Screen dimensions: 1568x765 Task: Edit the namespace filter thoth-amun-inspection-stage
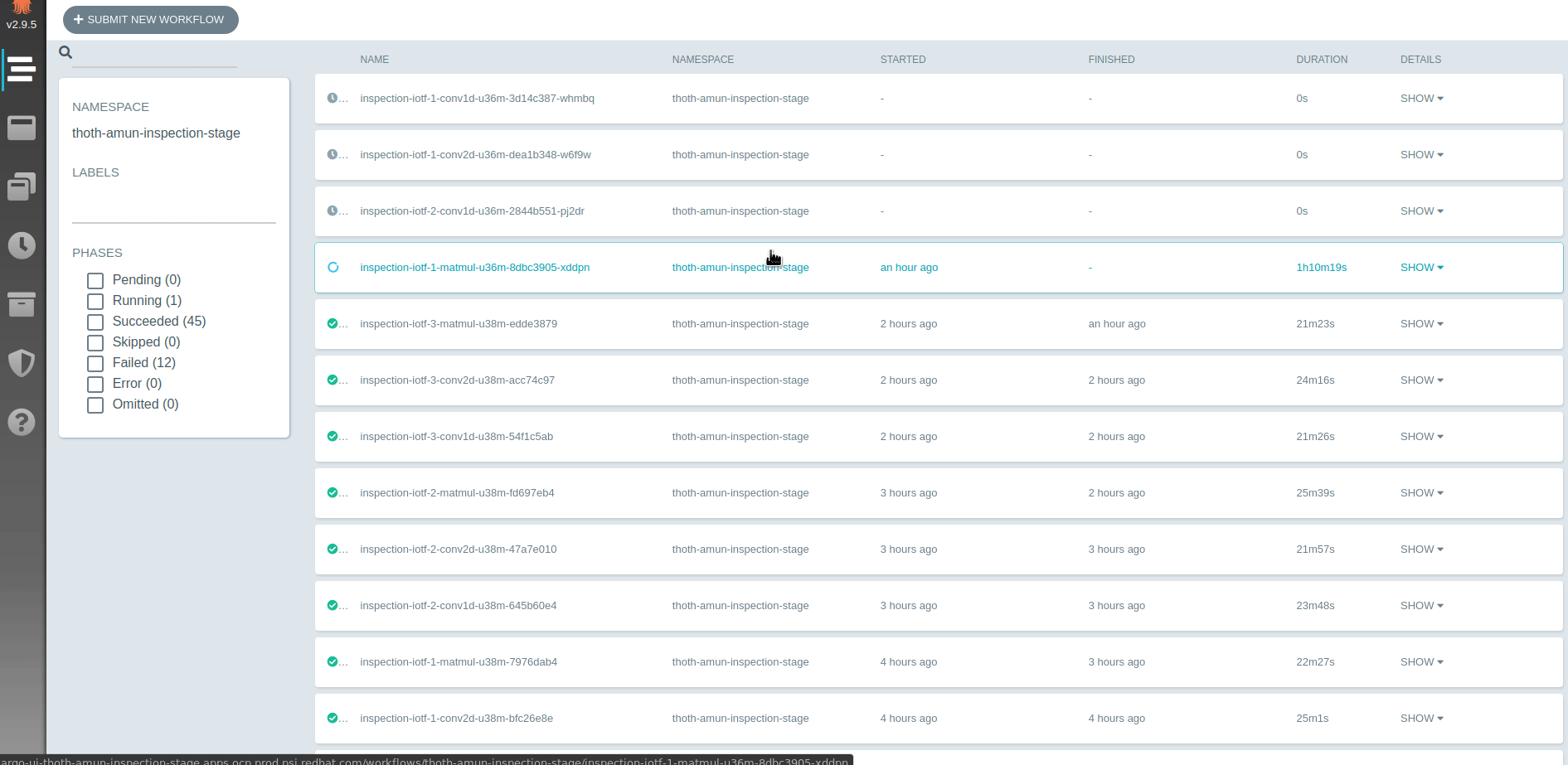click(156, 133)
